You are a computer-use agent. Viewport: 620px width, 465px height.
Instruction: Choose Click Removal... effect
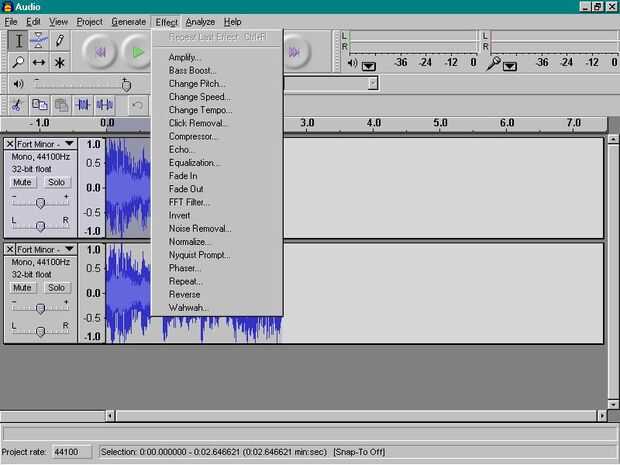217,123
